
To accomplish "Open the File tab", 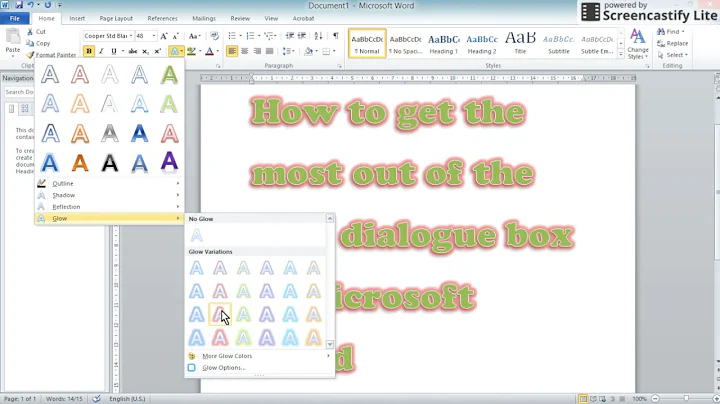I will tap(15, 18).
